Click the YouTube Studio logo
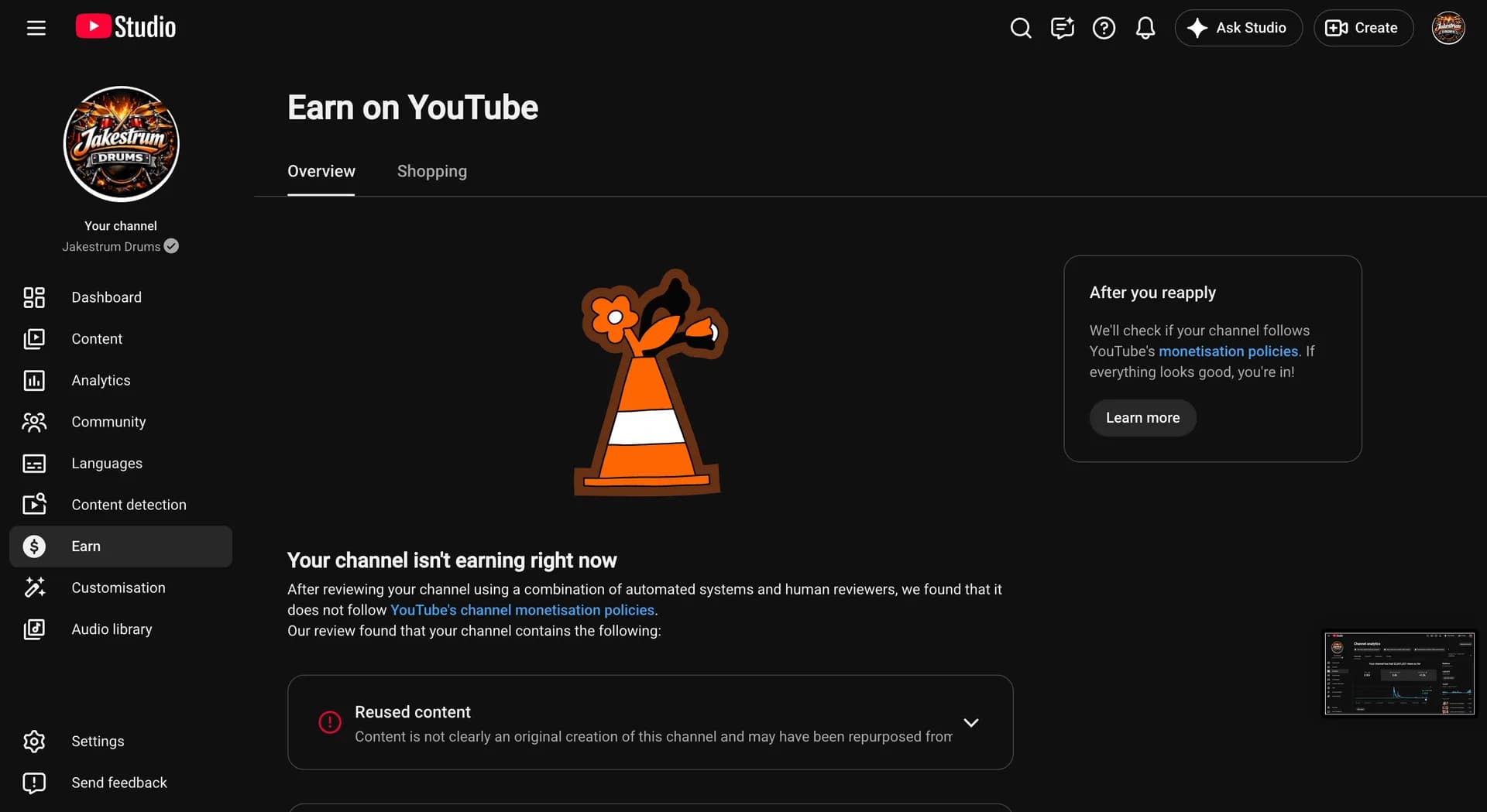This screenshot has height=812, width=1487. pyautogui.click(x=125, y=27)
